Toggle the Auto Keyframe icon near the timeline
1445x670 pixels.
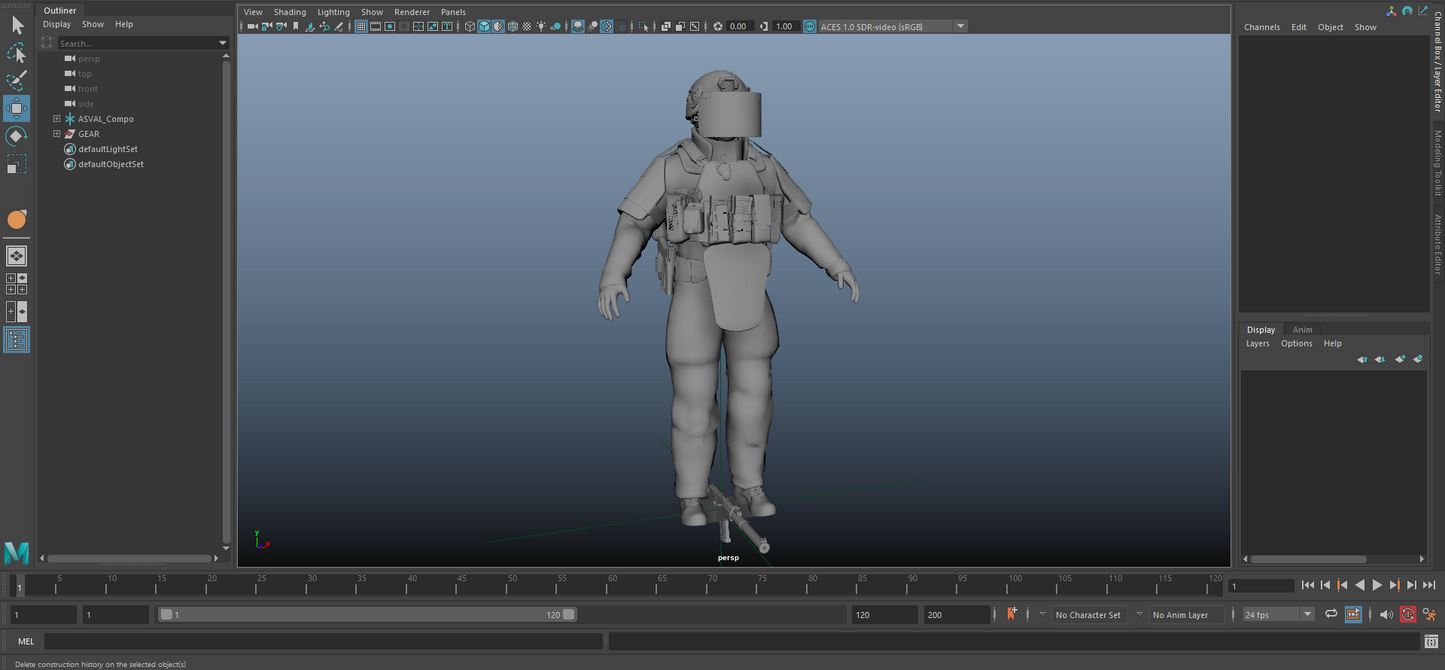[1013, 614]
